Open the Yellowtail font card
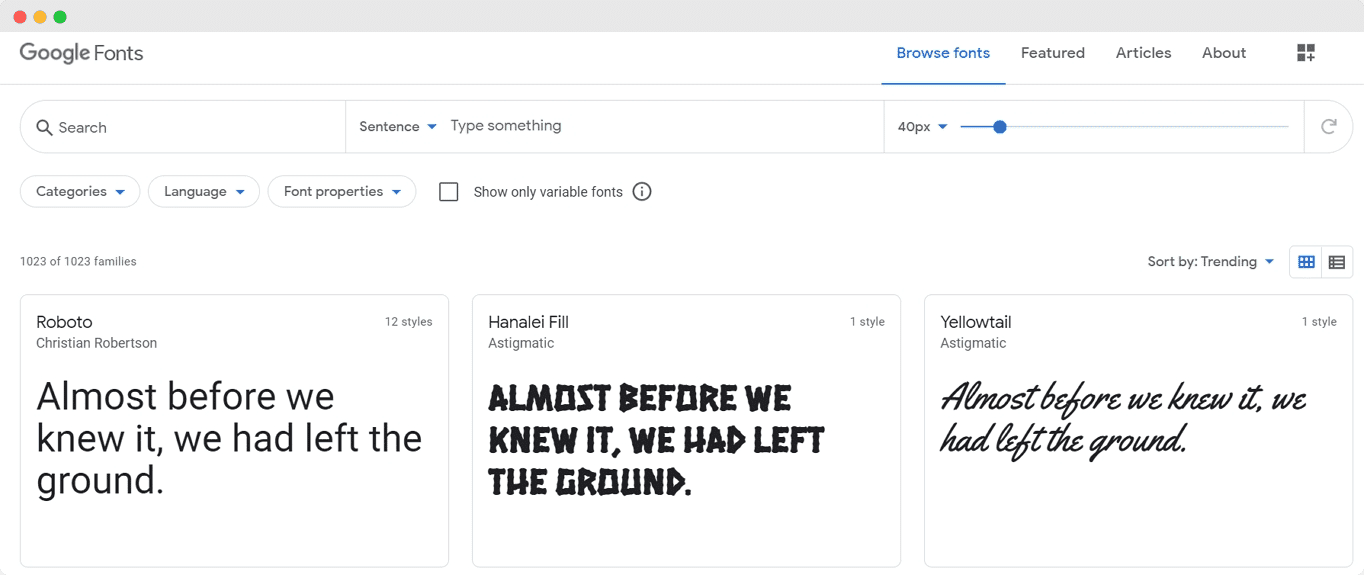 coord(1138,431)
